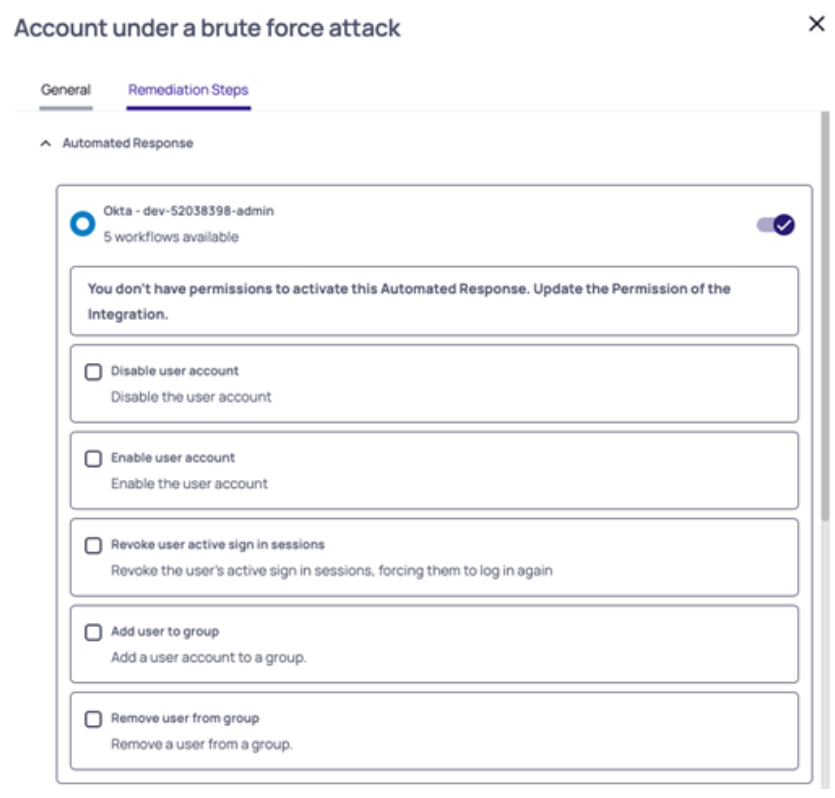Click the 5 workflows available text

pos(171,237)
